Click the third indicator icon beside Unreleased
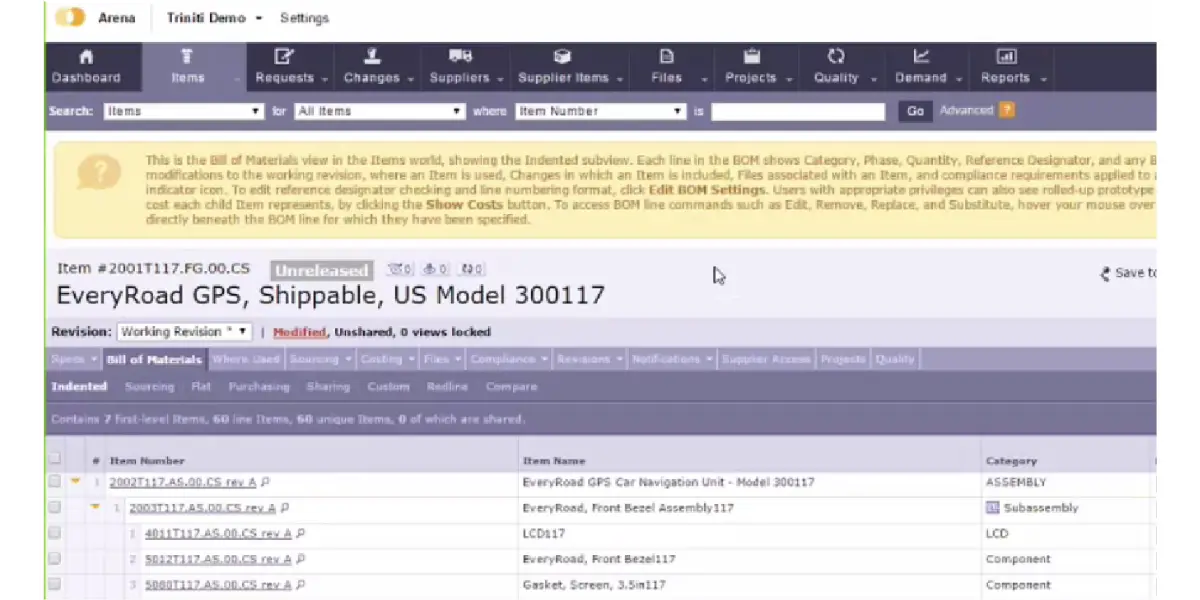The image size is (1200, 600). (472, 269)
